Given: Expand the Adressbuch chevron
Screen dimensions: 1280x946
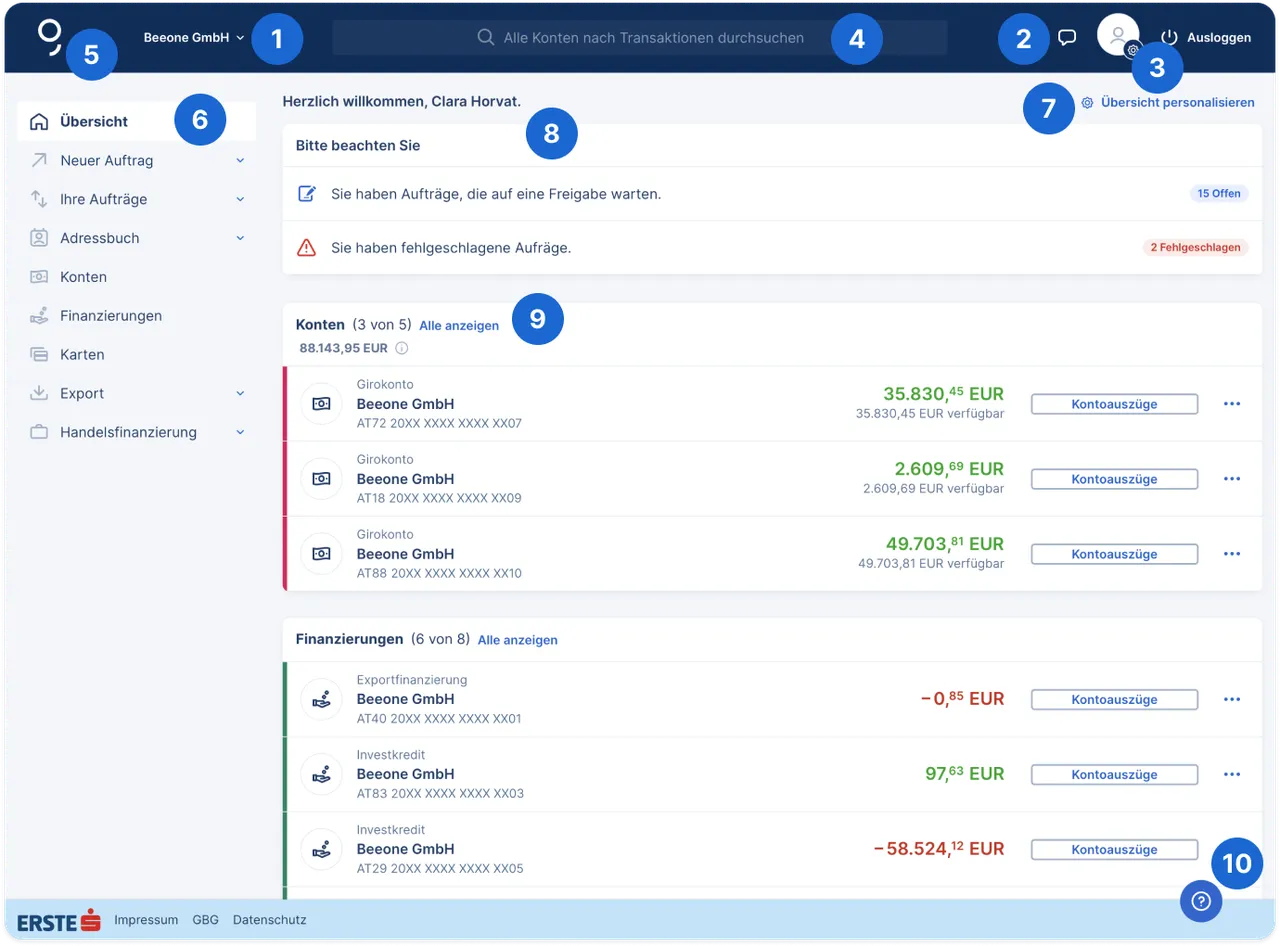Looking at the screenshot, I should click(x=240, y=238).
